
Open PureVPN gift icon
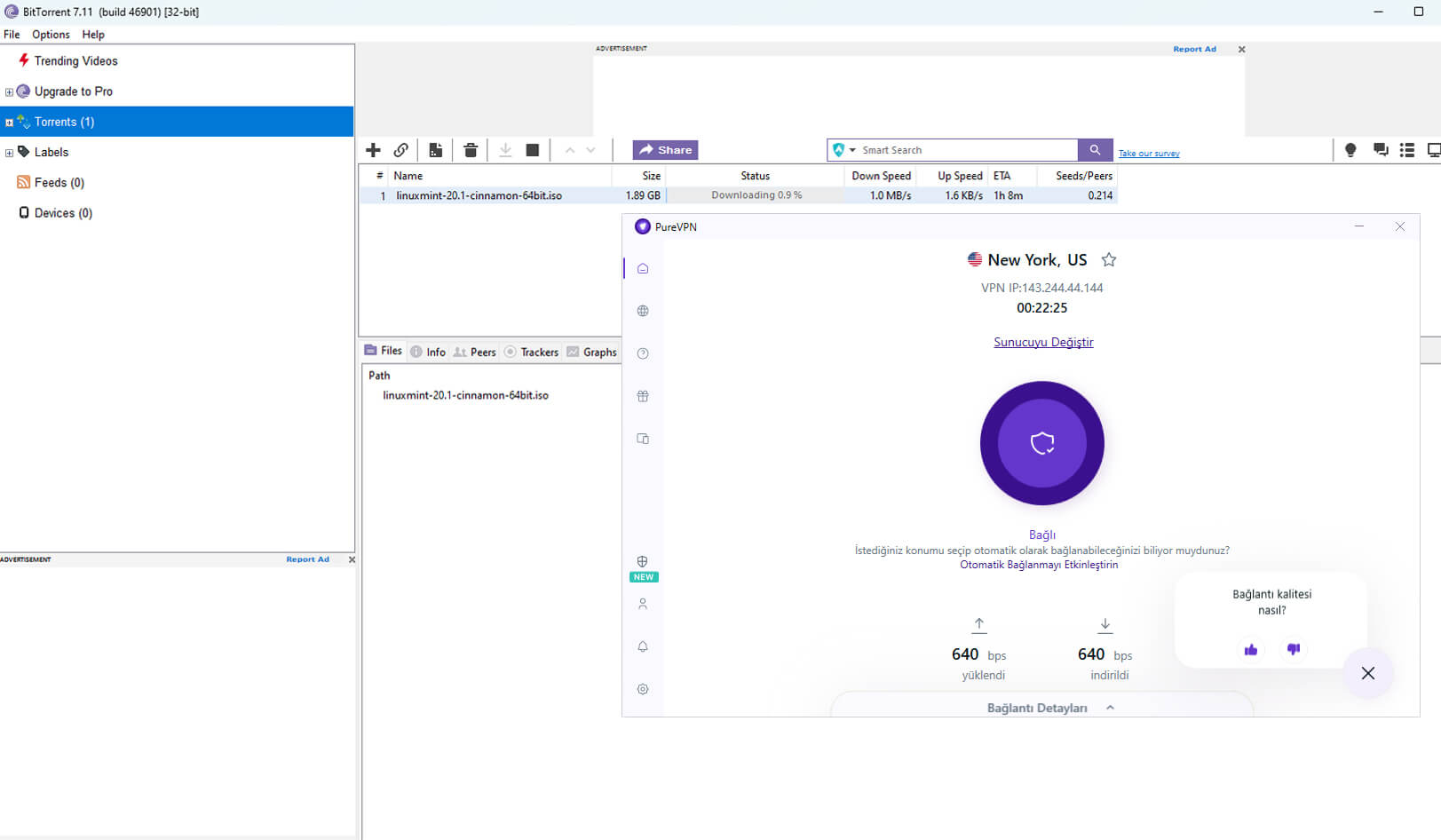click(x=643, y=396)
